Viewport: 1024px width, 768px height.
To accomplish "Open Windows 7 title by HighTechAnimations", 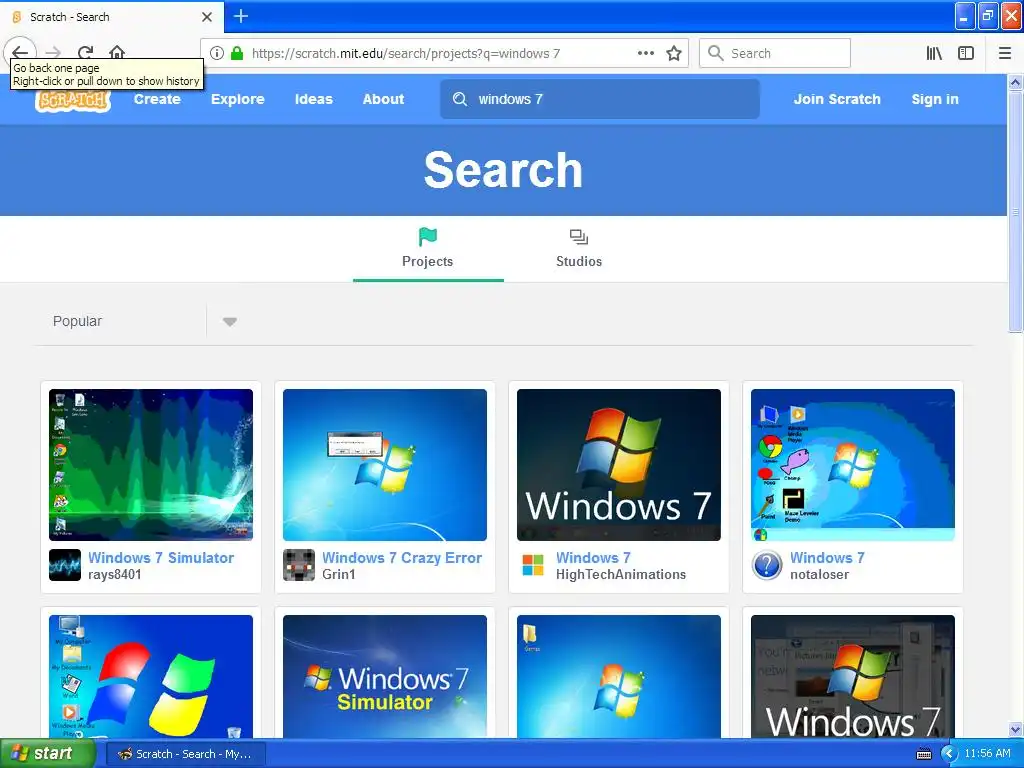I will click(x=593, y=558).
